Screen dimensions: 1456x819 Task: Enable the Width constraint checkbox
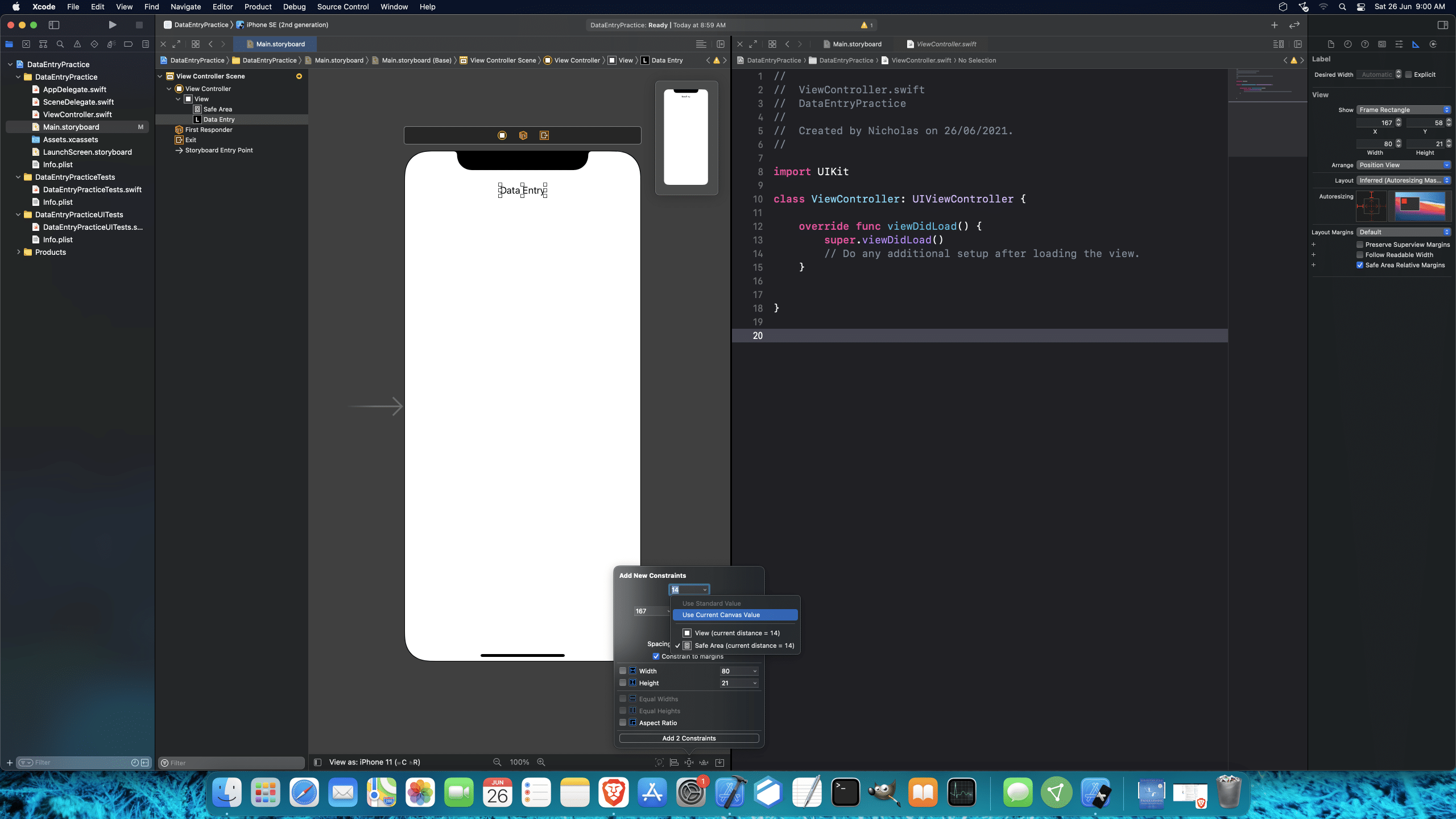623,671
